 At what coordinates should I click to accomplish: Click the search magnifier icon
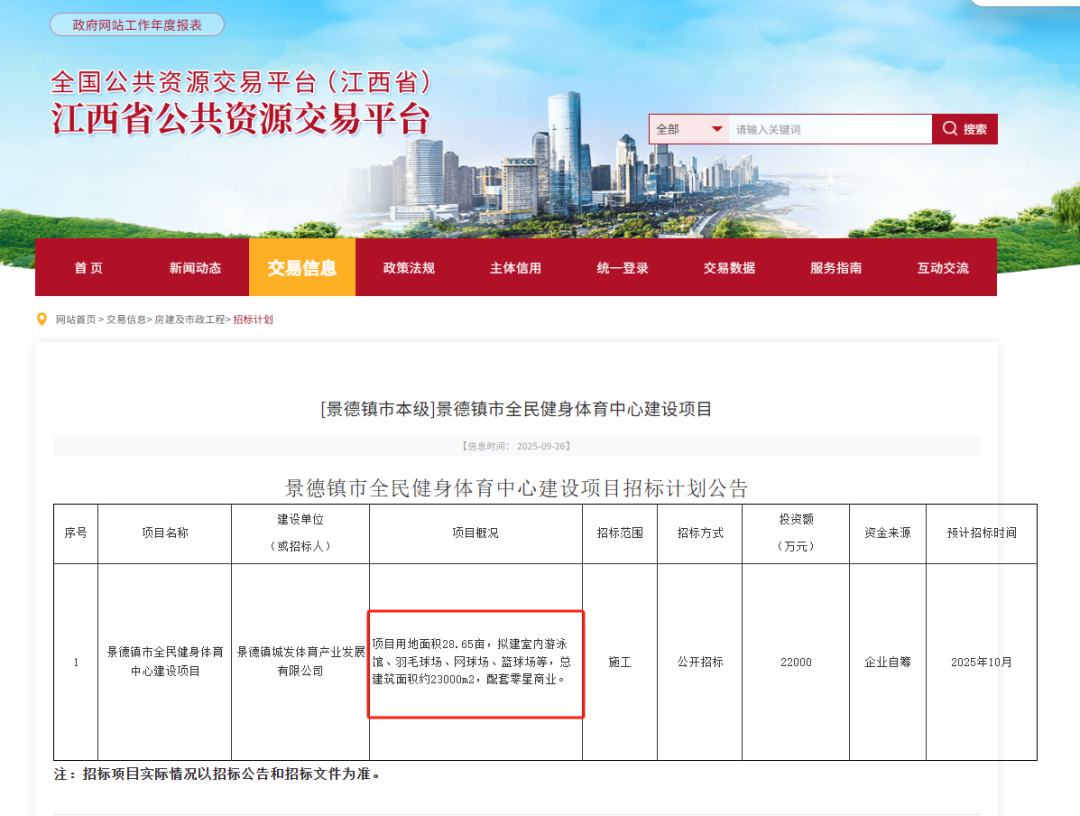point(948,129)
